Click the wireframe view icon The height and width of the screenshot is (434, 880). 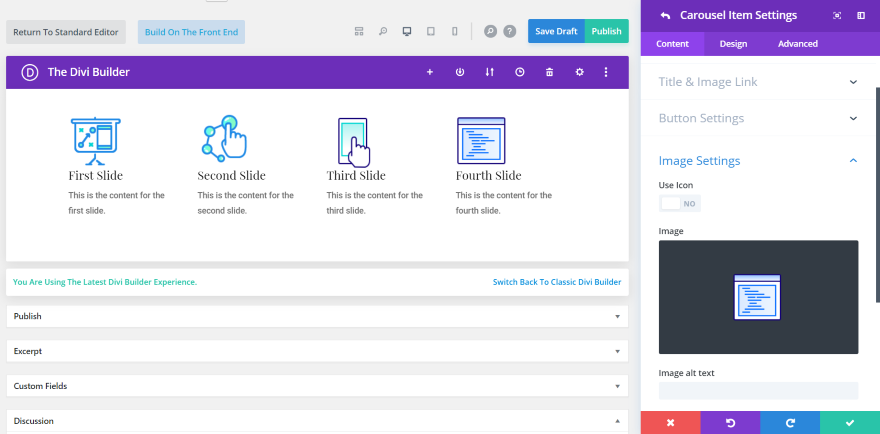[359, 32]
